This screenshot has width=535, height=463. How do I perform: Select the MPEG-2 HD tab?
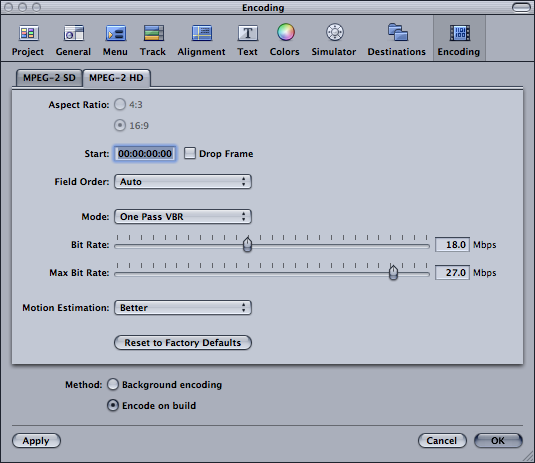click(x=116, y=78)
